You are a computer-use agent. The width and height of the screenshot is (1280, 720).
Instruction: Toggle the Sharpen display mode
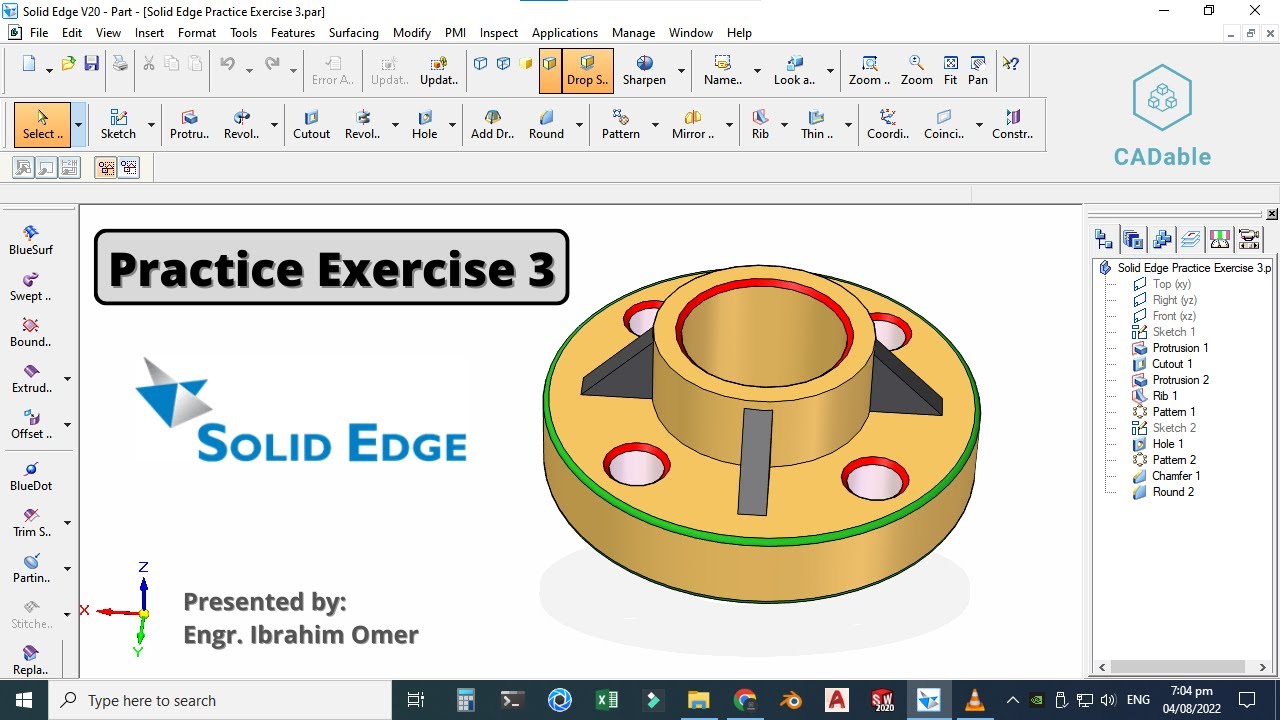[x=646, y=70]
